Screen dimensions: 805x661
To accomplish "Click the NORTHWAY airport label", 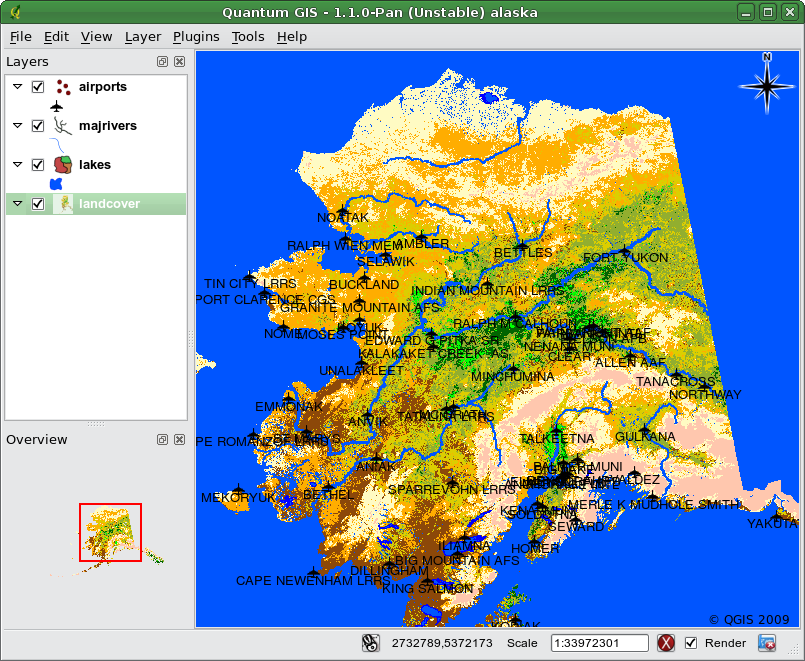I will tap(705, 395).
